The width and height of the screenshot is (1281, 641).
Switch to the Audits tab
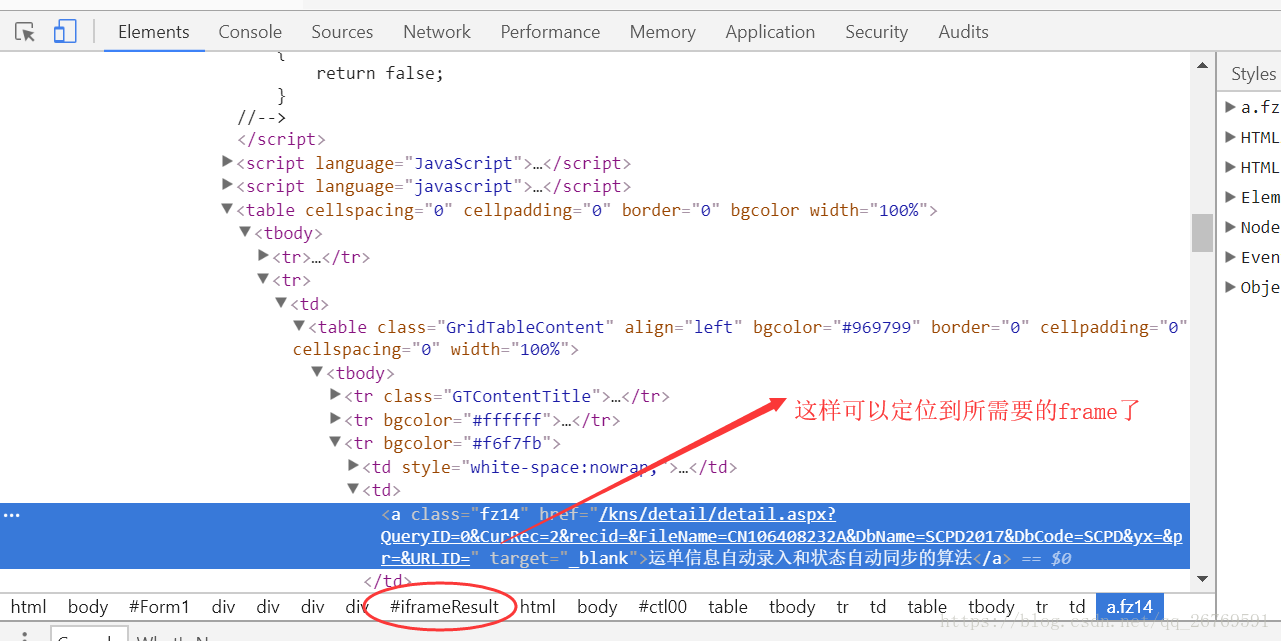click(963, 32)
